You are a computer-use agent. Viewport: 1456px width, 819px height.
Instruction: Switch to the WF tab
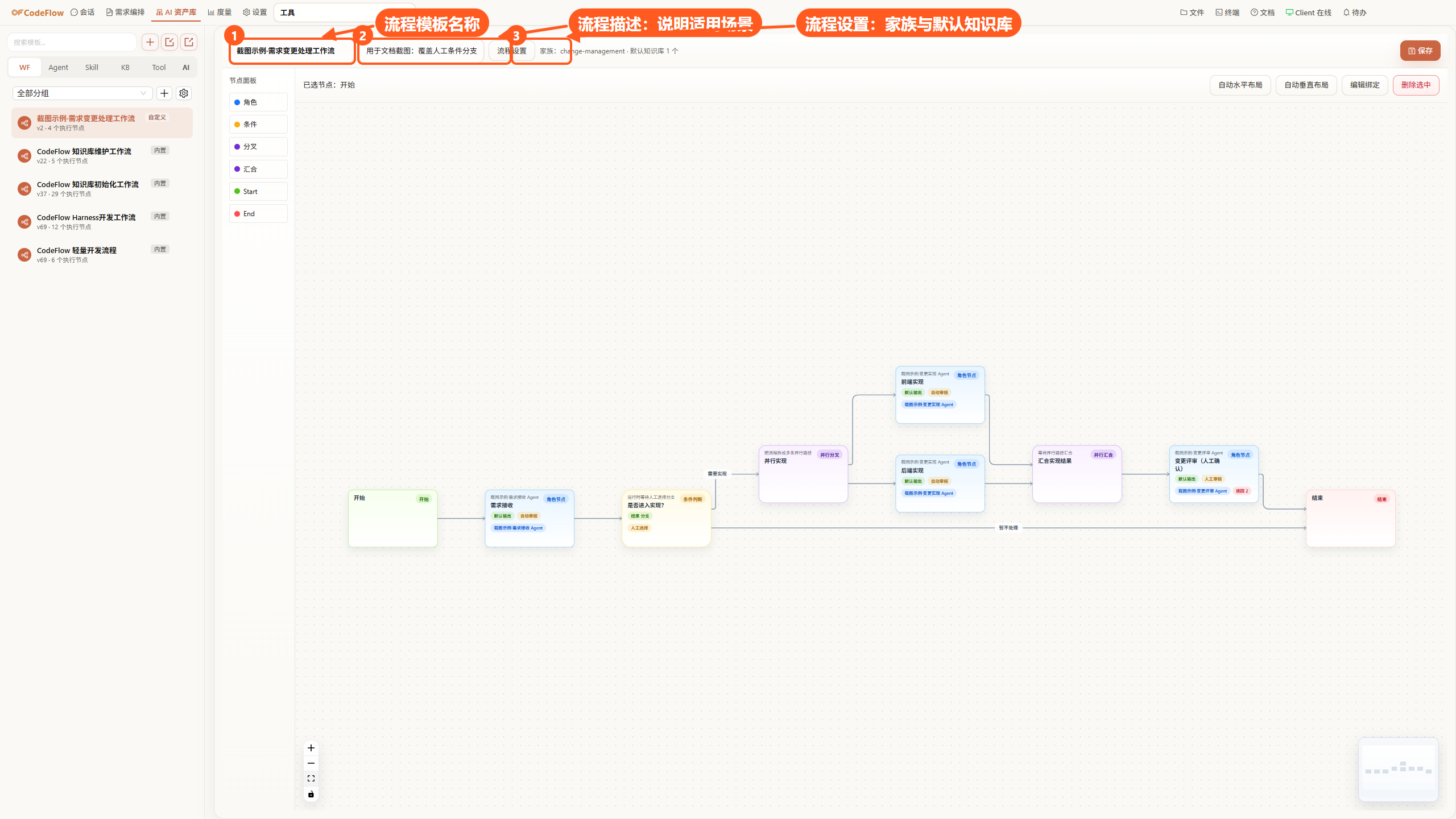tap(24, 67)
